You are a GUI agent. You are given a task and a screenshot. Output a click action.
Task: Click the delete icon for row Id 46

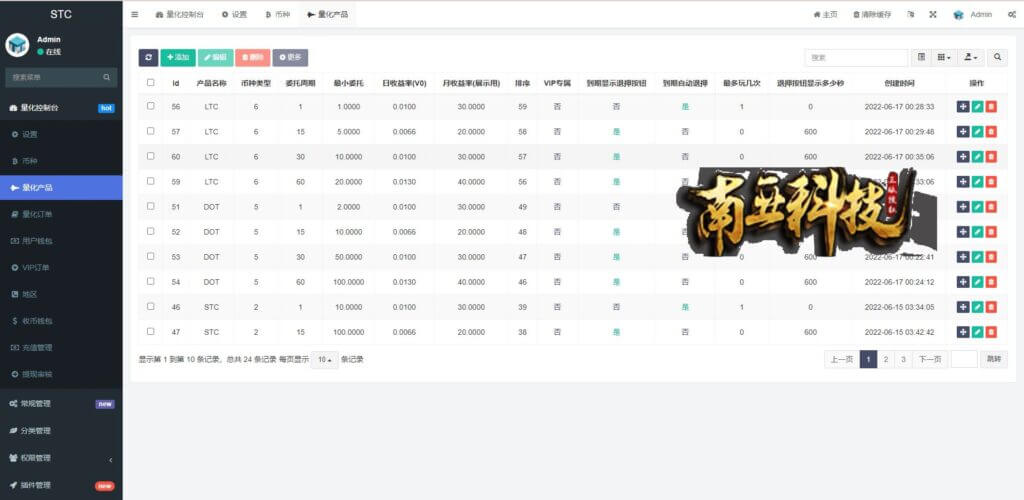point(991,307)
